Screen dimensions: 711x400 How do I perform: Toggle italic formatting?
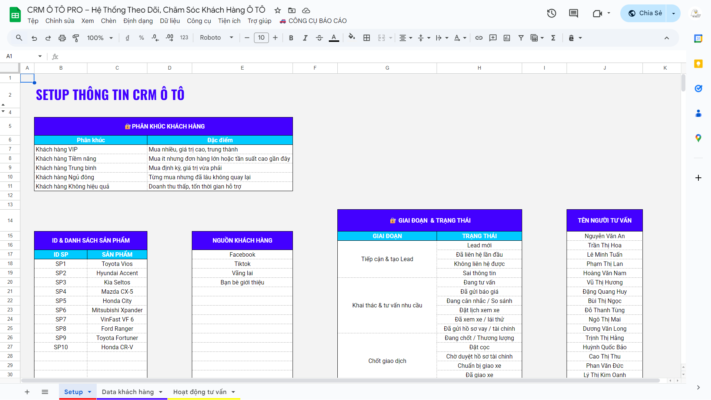307,37
